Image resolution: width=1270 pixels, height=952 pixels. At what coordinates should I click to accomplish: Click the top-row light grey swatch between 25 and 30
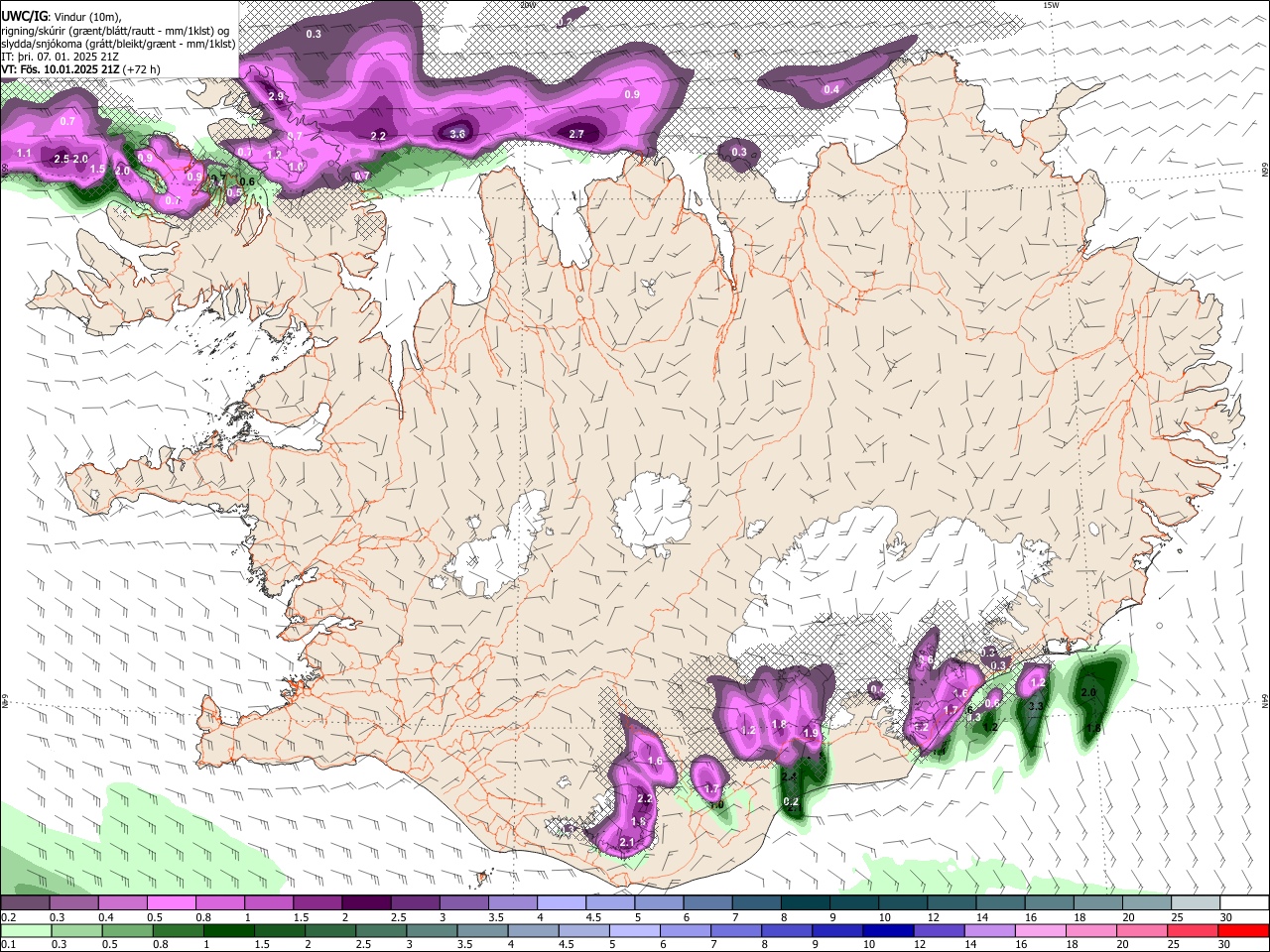[1197, 903]
